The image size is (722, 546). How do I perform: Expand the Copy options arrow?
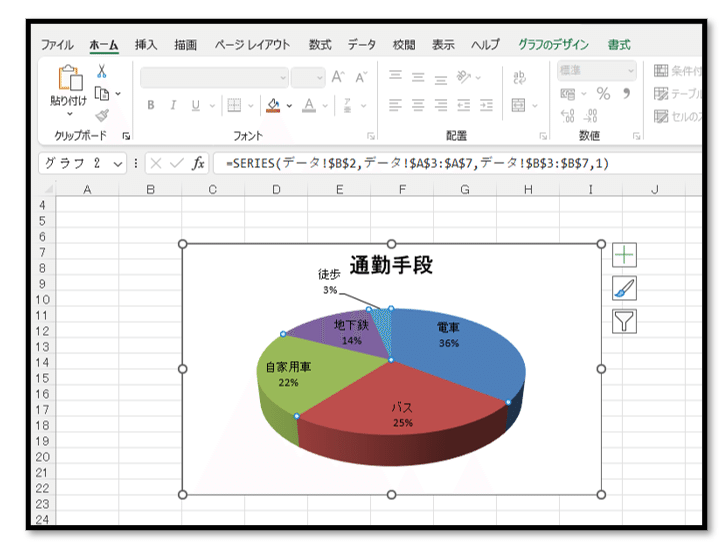click(118, 93)
